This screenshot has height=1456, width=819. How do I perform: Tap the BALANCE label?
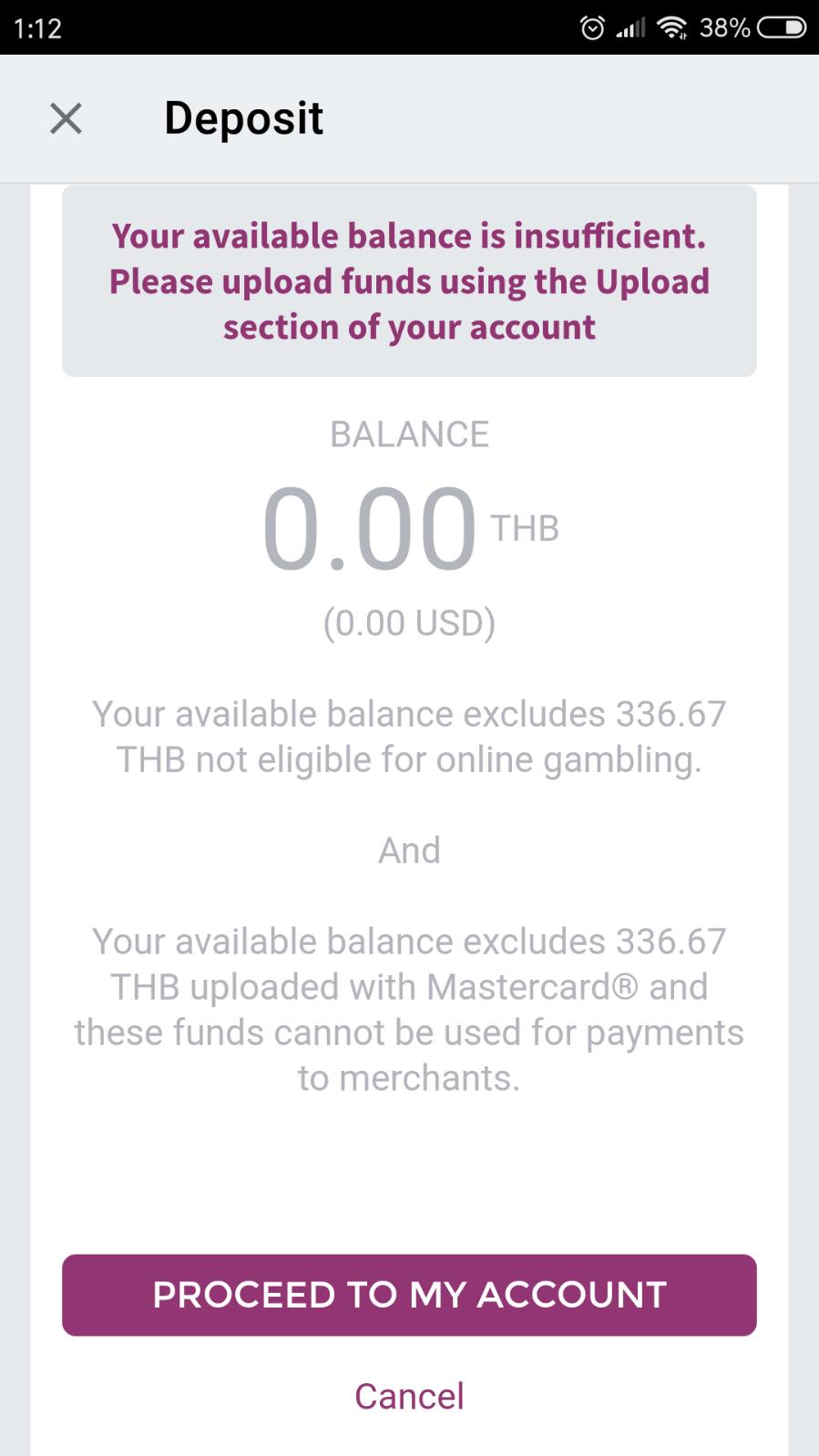(409, 434)
